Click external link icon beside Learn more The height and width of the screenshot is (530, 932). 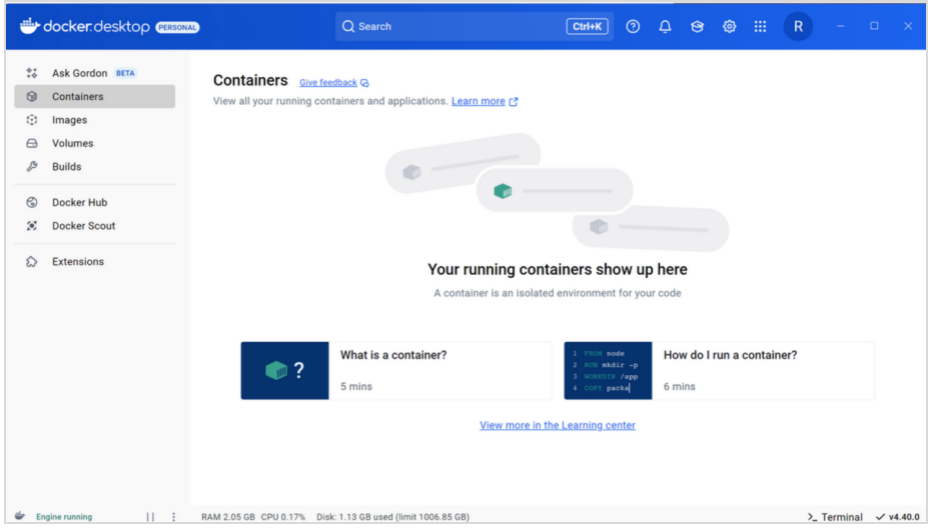(x=514, y=102)
